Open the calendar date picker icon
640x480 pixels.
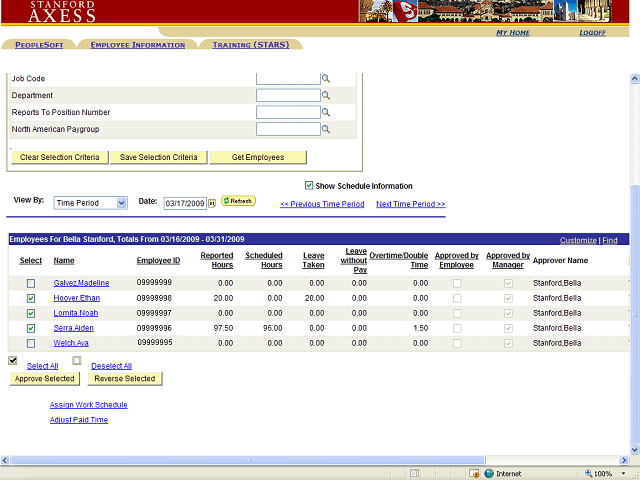[x=212, y=203]
